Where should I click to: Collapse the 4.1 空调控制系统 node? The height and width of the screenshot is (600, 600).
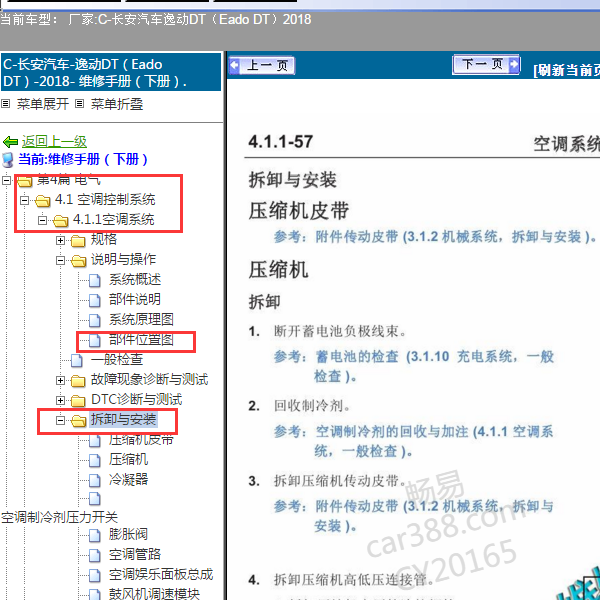pos(24,200)
